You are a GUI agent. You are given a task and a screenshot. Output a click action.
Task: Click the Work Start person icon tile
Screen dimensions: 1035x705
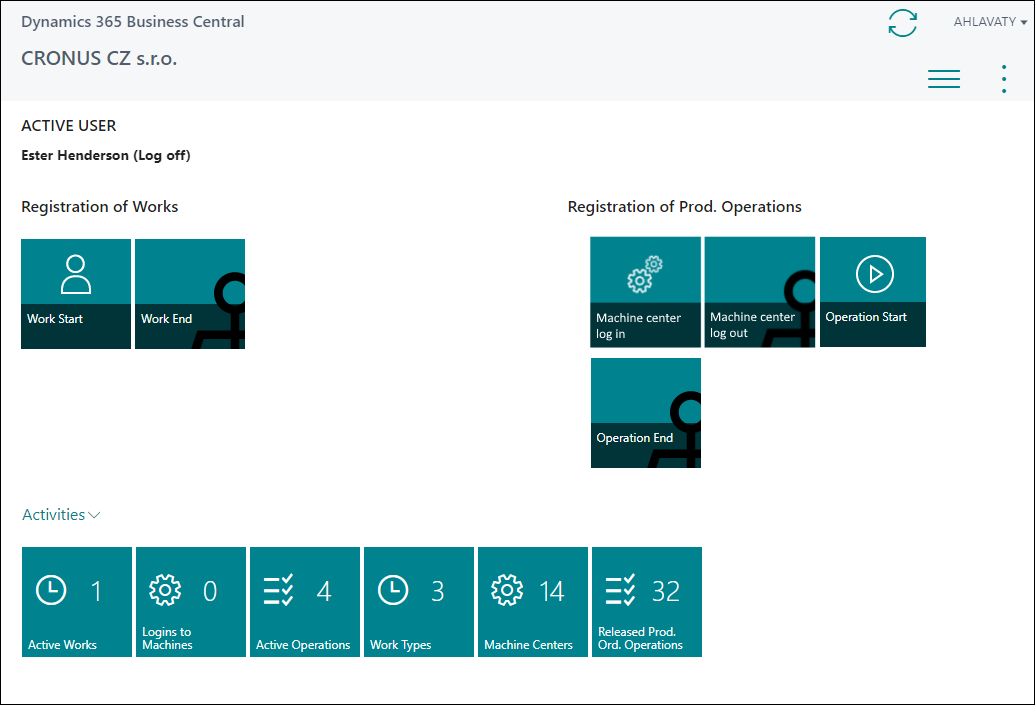click(76, 293)
